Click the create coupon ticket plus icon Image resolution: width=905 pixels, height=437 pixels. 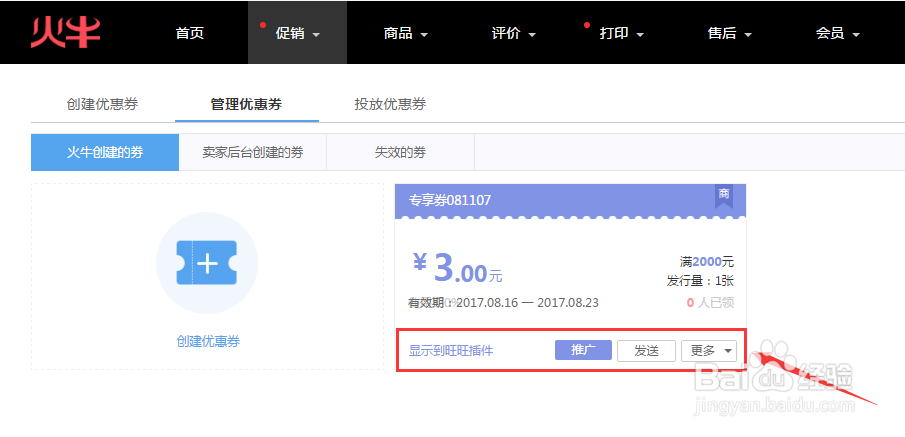pyautogui.click(x=207, y=263)
